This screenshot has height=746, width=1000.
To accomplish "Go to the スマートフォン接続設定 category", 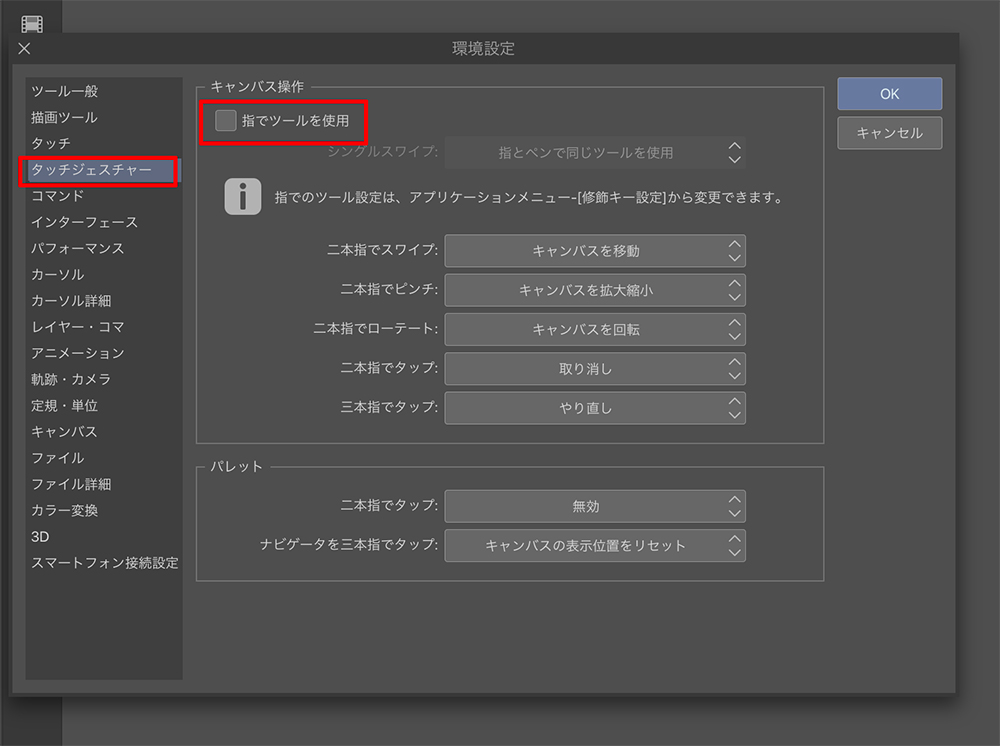I will click(104, 563).
